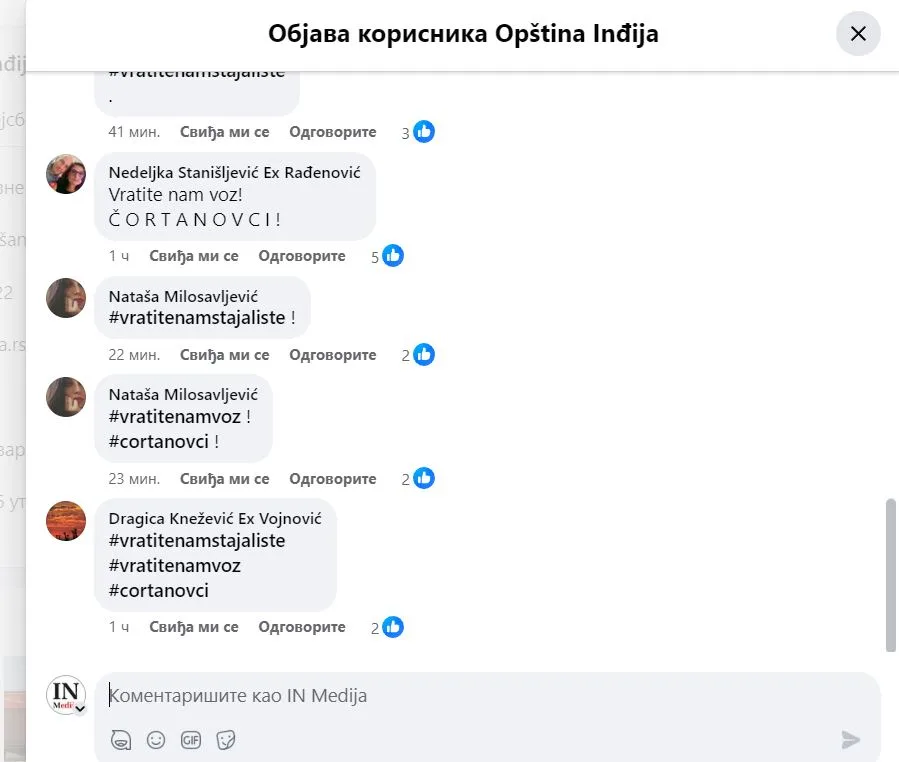Open the GIF picker icon

tap(191, 740)
